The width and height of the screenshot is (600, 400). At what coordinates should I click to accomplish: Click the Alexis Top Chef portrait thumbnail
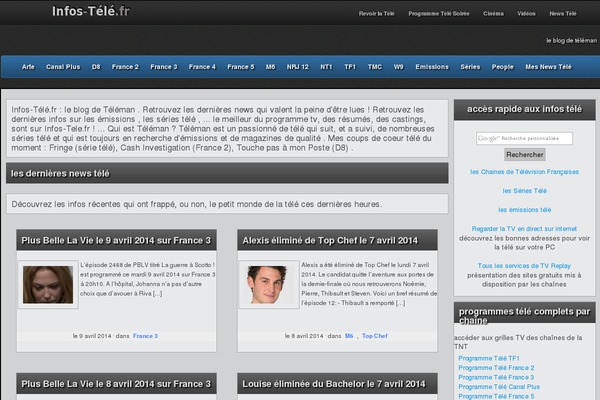coord(269,285)
